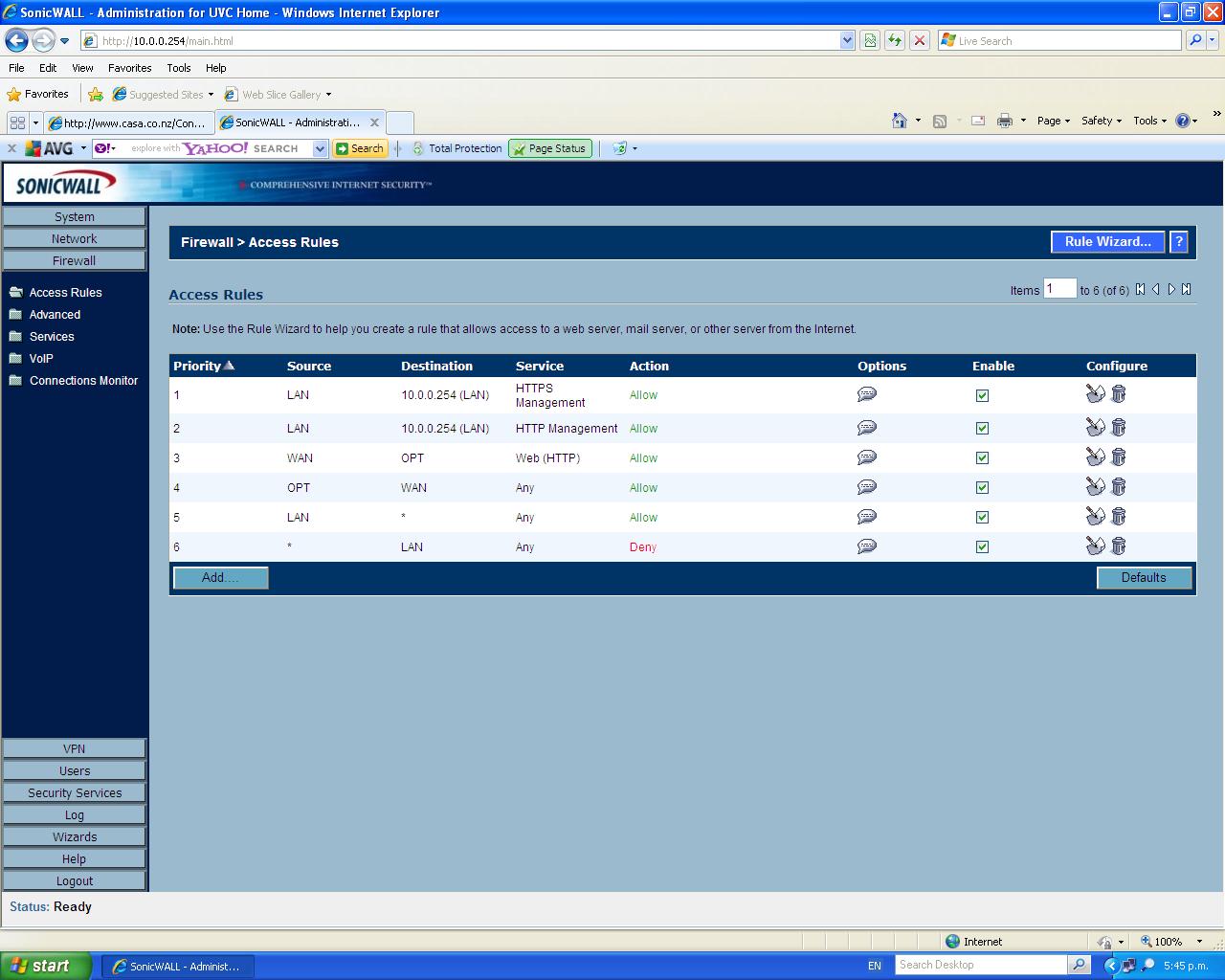Edit rule 4 configuration
This screenshot has width=1225, height=980.
tap(1096, 486)
